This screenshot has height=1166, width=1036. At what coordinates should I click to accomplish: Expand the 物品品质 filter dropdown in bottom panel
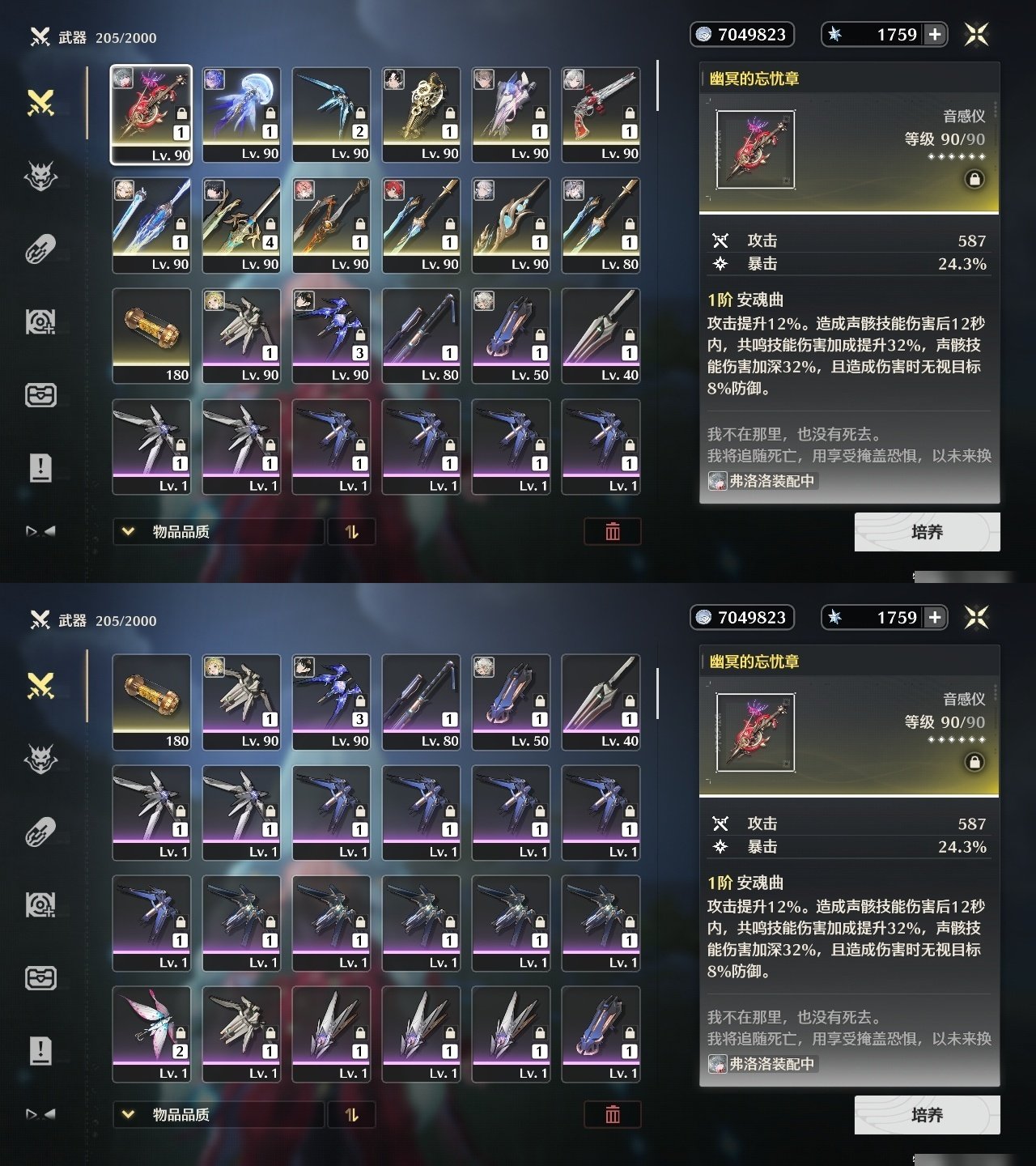point(219,1114)
